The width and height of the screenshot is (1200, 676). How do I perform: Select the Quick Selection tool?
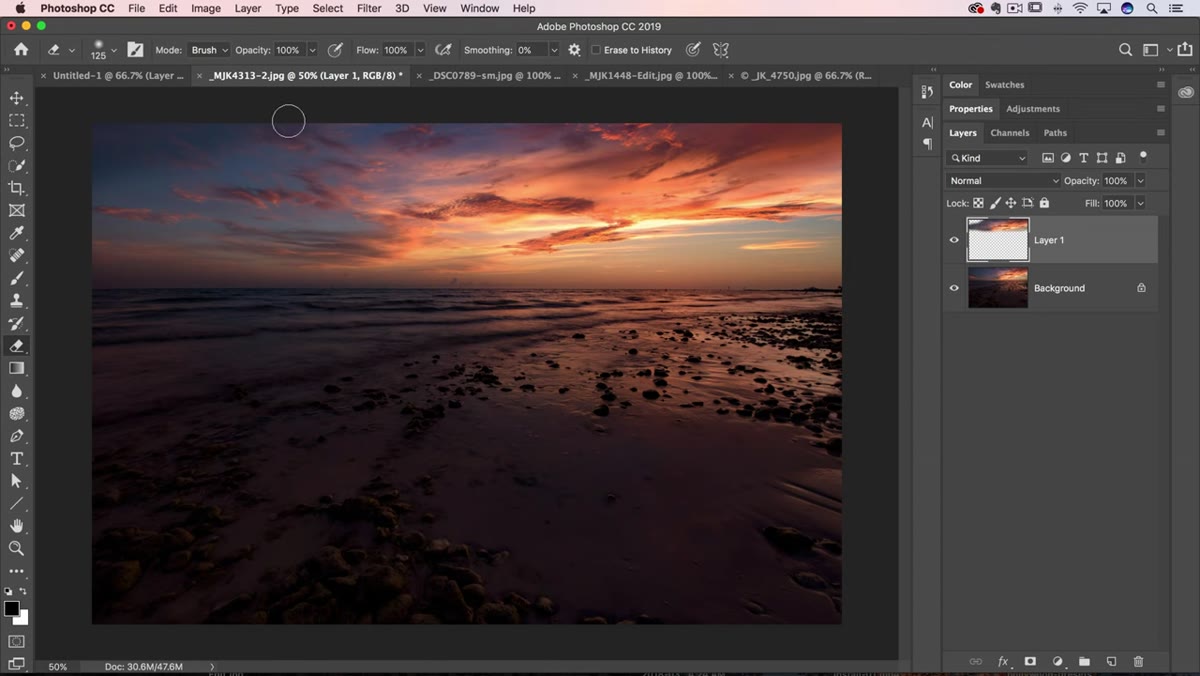16,165
